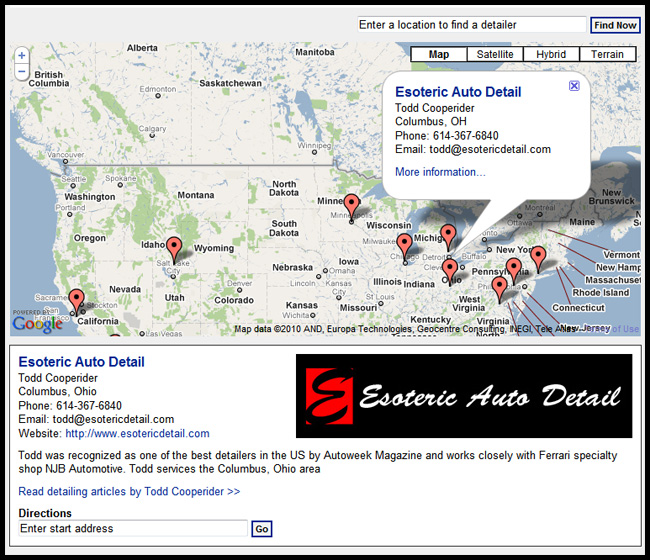The width and height of the screenshot is (650, 560).
Task: Click the Google logo on map
Action: (x=37, y=324)
